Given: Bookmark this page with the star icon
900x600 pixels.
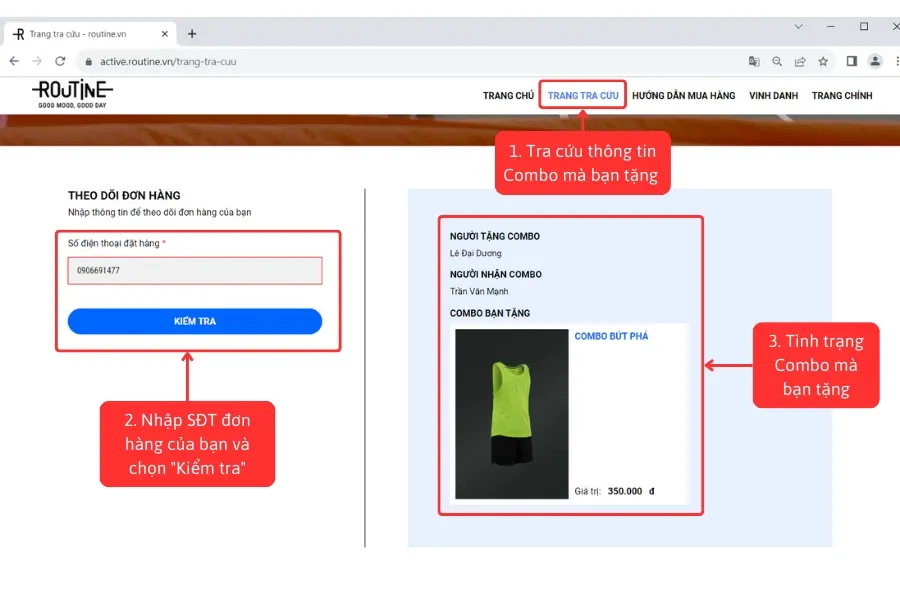Looking at the screenshot, I should 823,61.
